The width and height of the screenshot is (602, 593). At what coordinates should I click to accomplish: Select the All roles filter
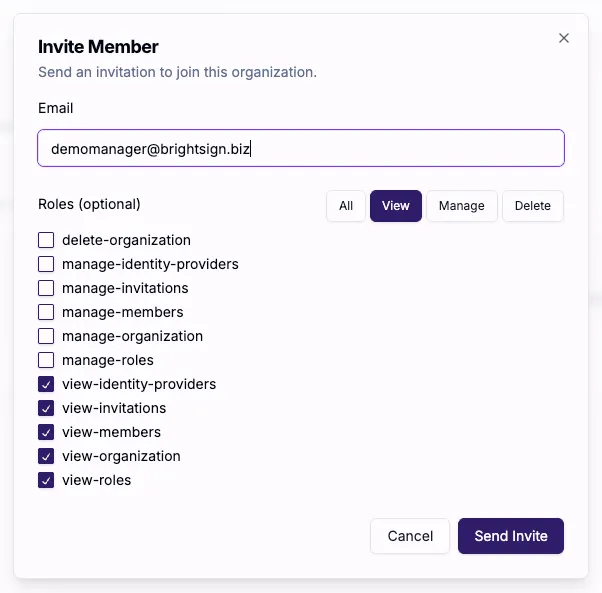tap(346, 206)
